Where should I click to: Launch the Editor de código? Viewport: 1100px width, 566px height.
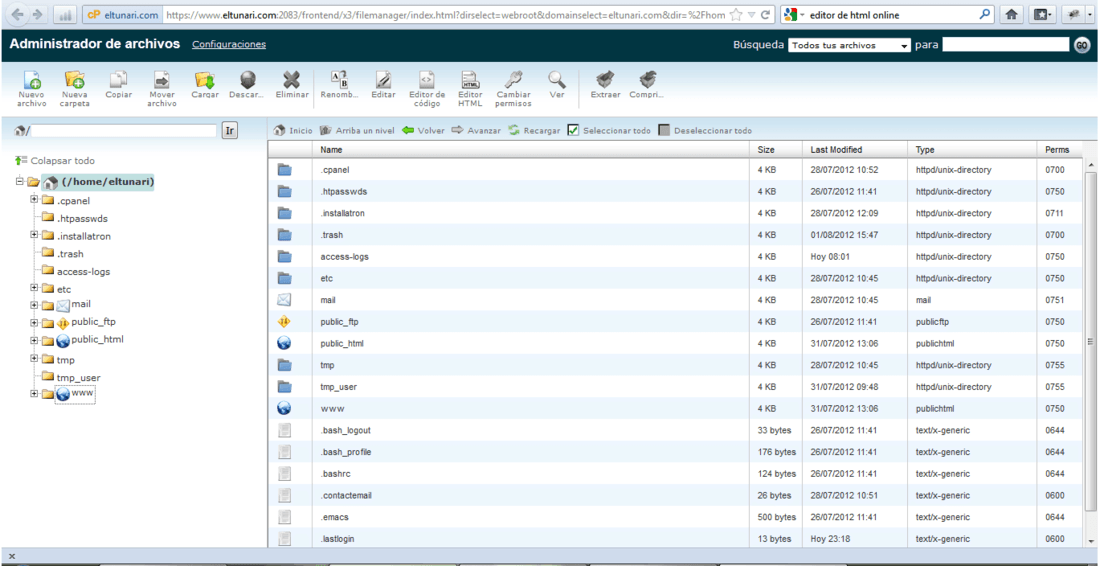pos(427,88)
